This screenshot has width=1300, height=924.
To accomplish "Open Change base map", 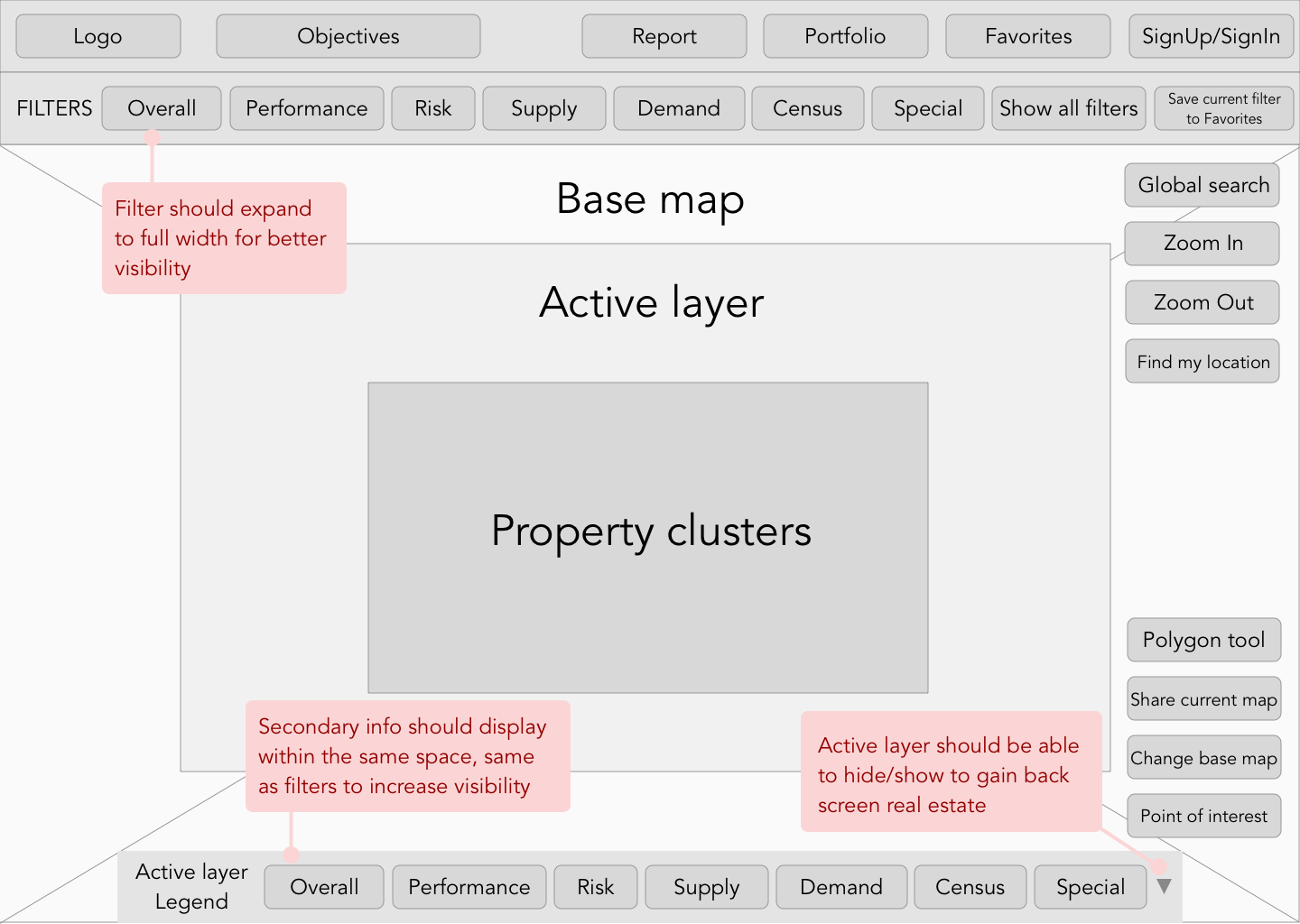I will coord(1204,757).
